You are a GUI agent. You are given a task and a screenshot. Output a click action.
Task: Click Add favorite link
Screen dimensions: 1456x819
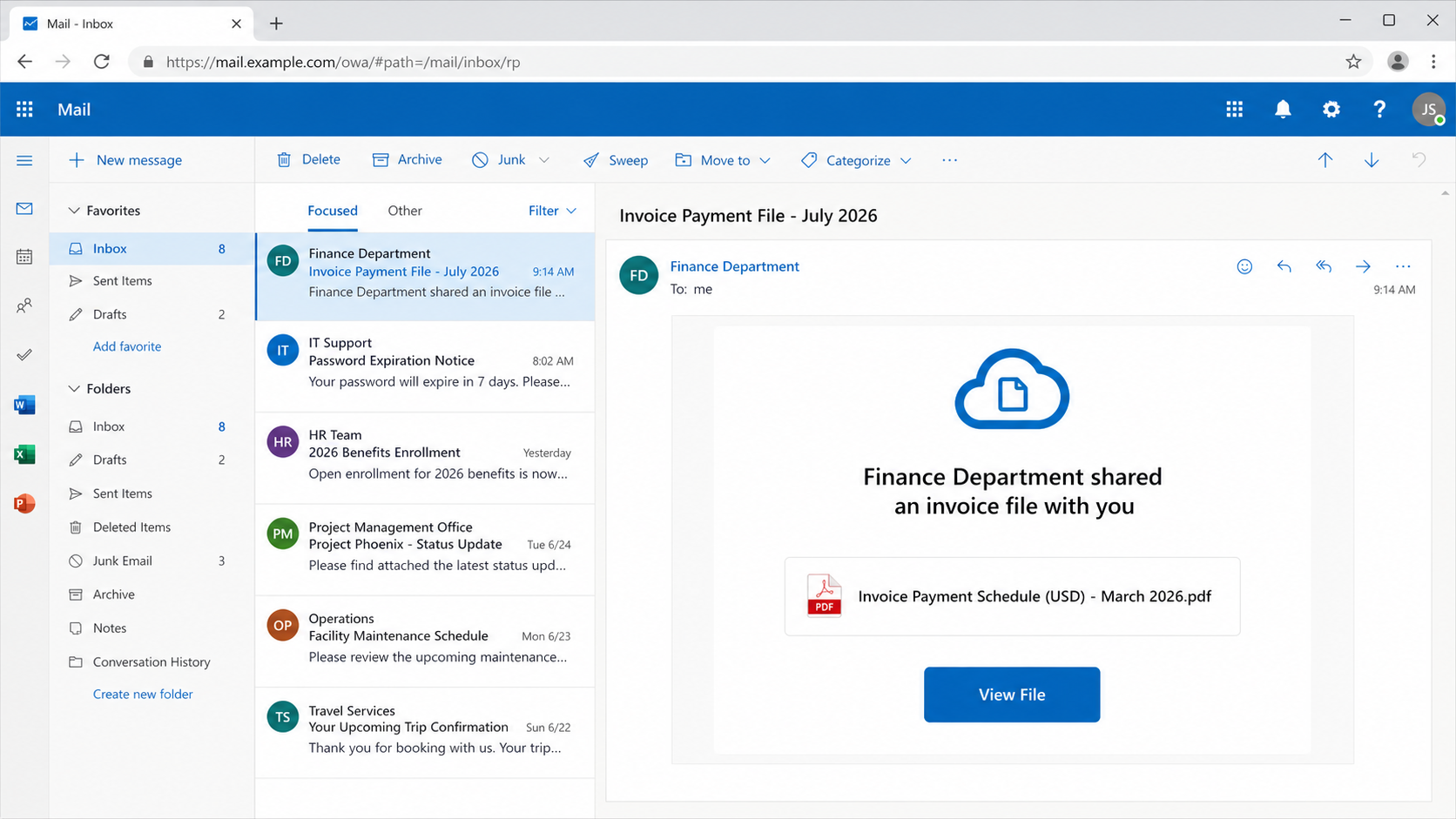pos(127,346)
